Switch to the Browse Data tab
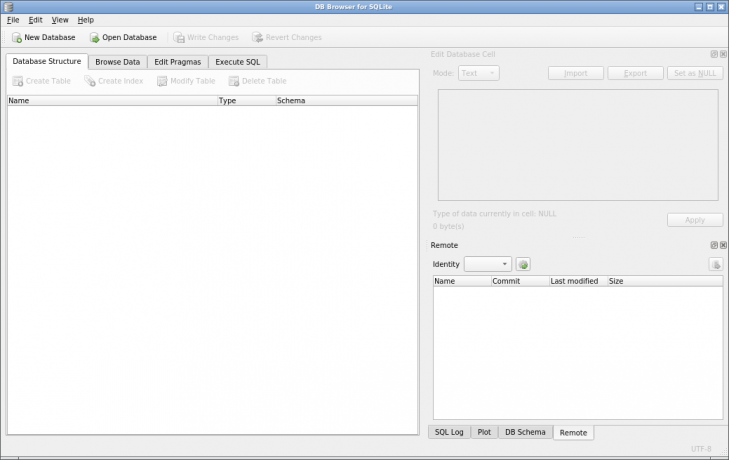 (118, 62)
